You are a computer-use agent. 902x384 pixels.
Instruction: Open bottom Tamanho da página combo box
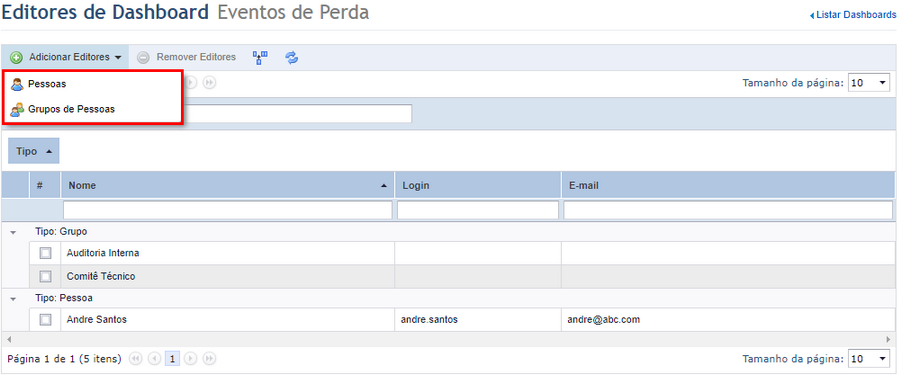pos(869,359)
